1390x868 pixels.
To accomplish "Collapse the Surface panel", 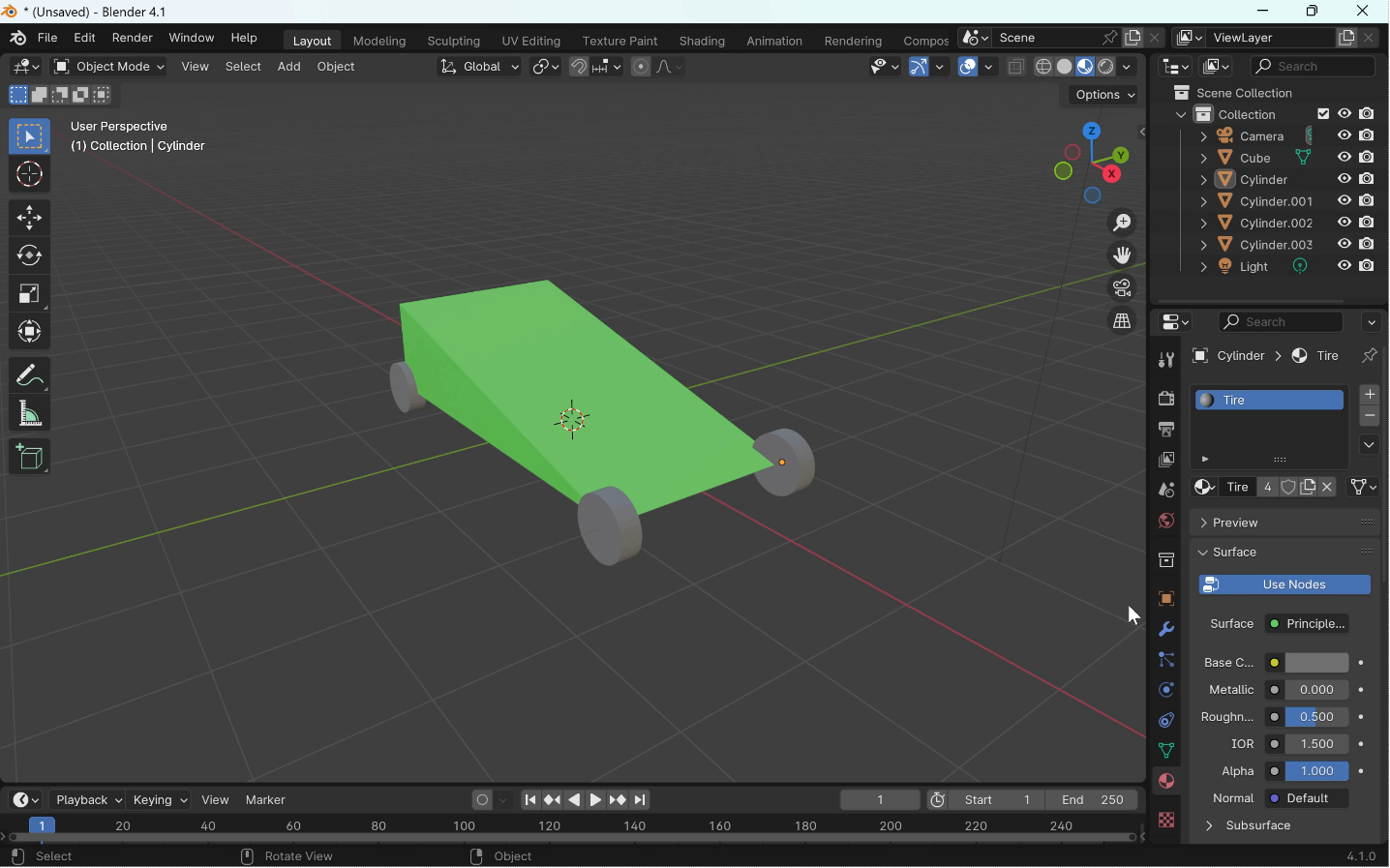I will coord(1284,553).
